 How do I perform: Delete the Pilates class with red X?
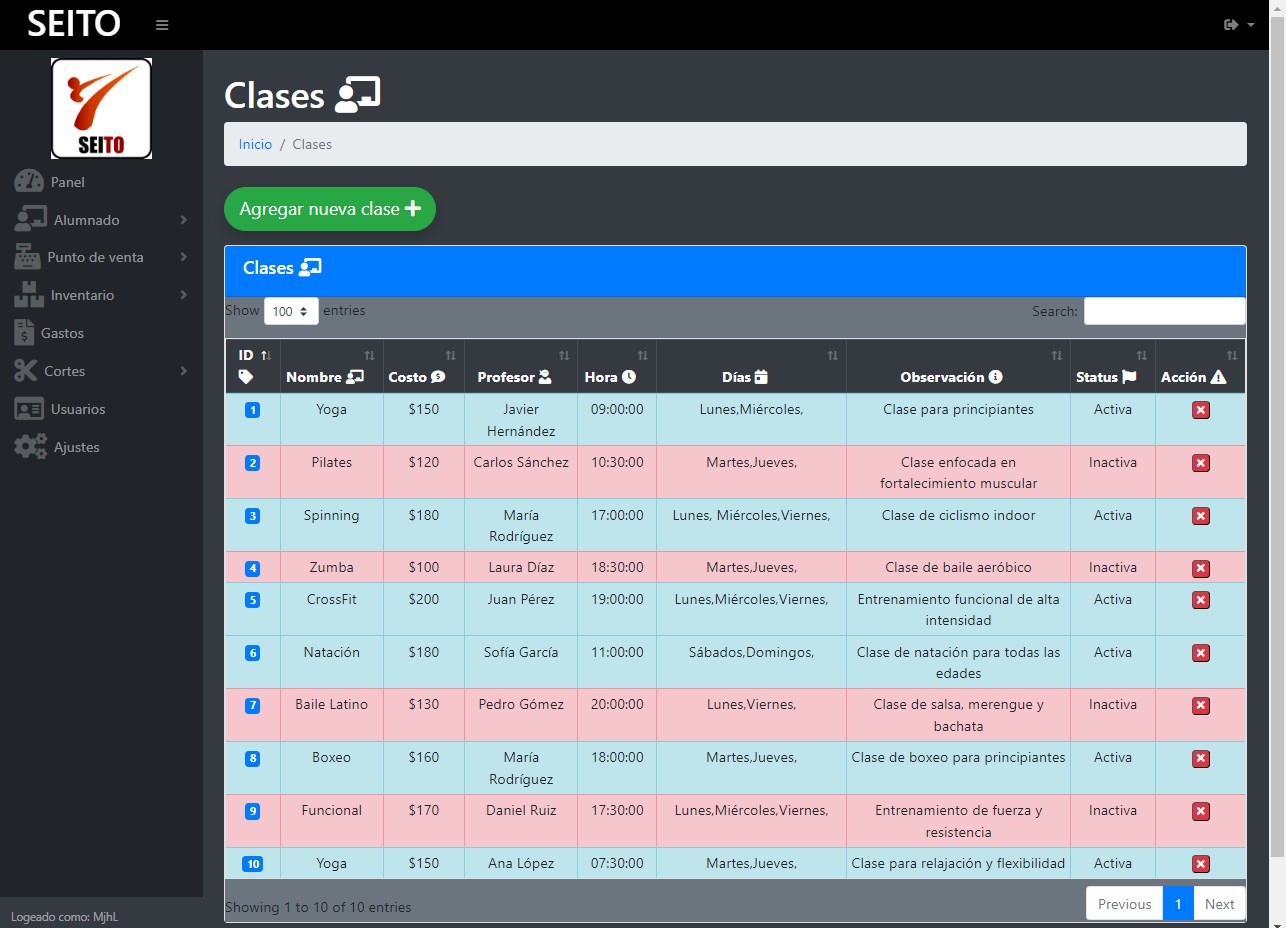1201,463
